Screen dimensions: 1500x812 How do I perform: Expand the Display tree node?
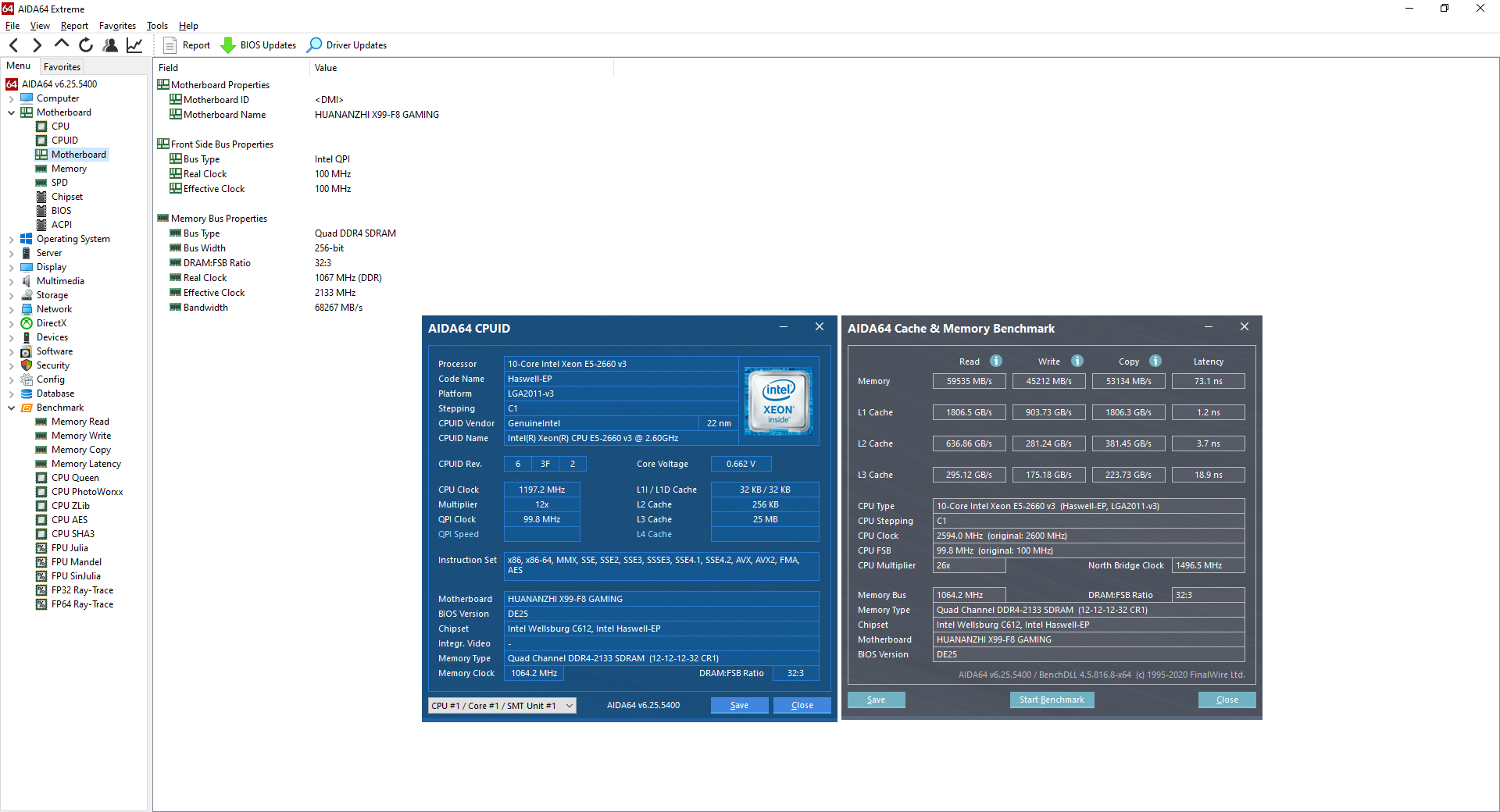click(12, 267)
